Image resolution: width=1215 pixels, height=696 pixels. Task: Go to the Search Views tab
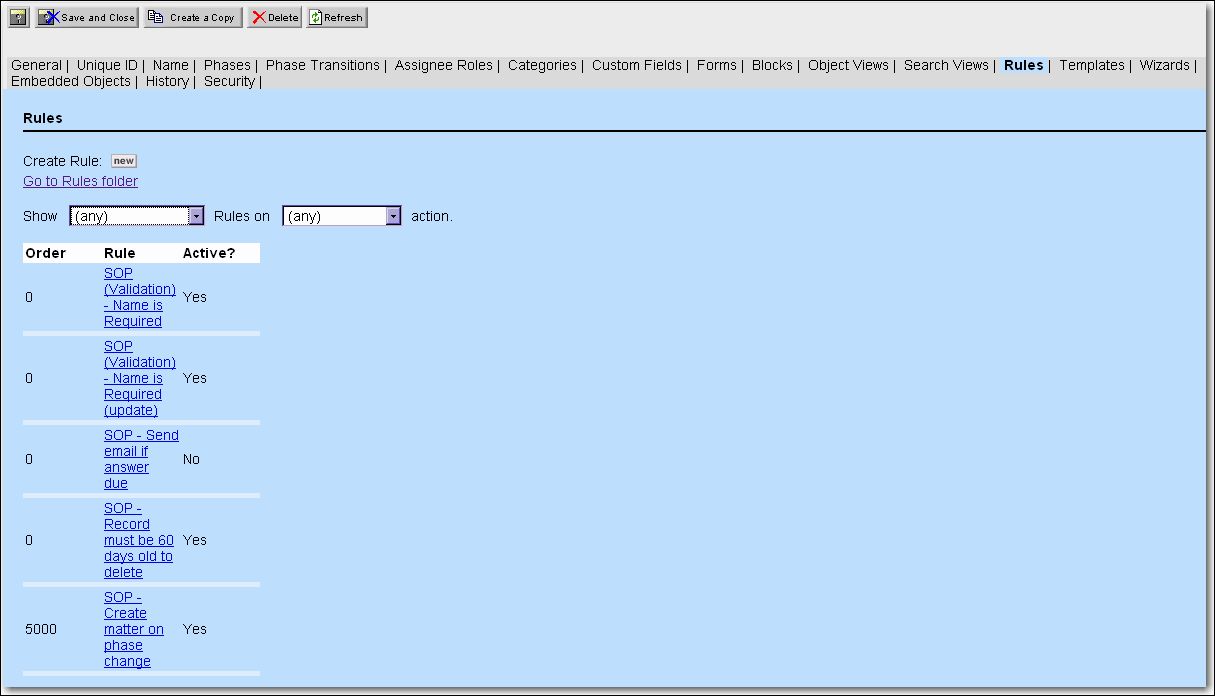[946, 65]
